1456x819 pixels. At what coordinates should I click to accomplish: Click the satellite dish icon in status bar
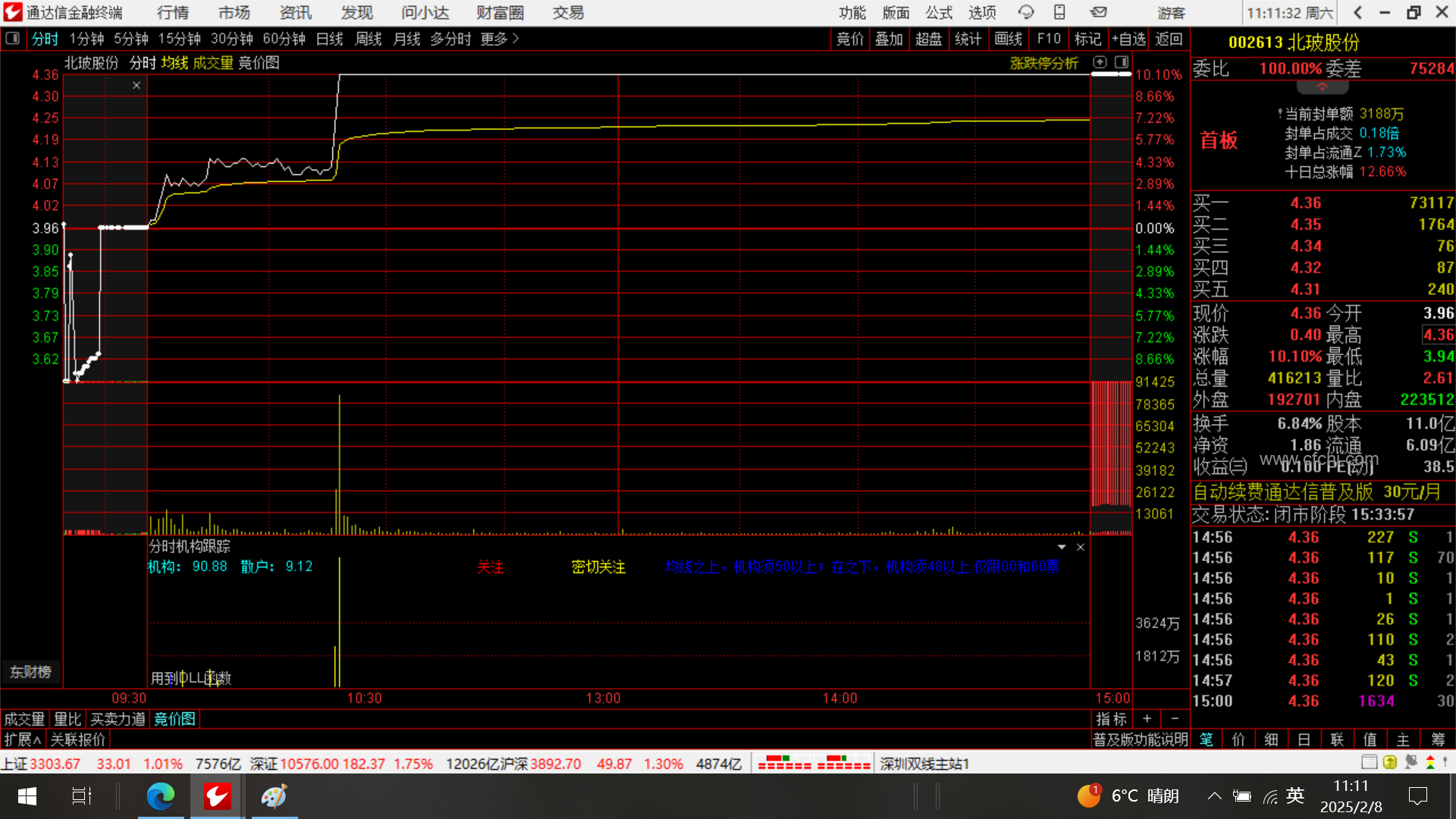coord(1411,763)
